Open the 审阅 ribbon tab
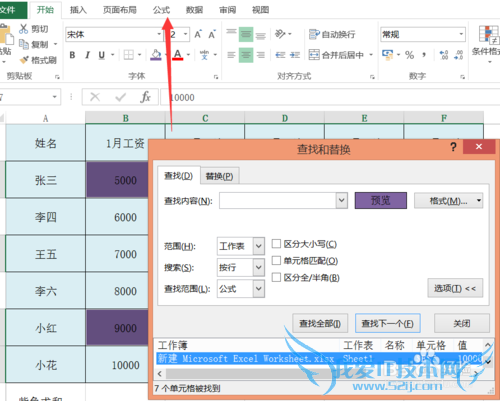 point(228,10)
